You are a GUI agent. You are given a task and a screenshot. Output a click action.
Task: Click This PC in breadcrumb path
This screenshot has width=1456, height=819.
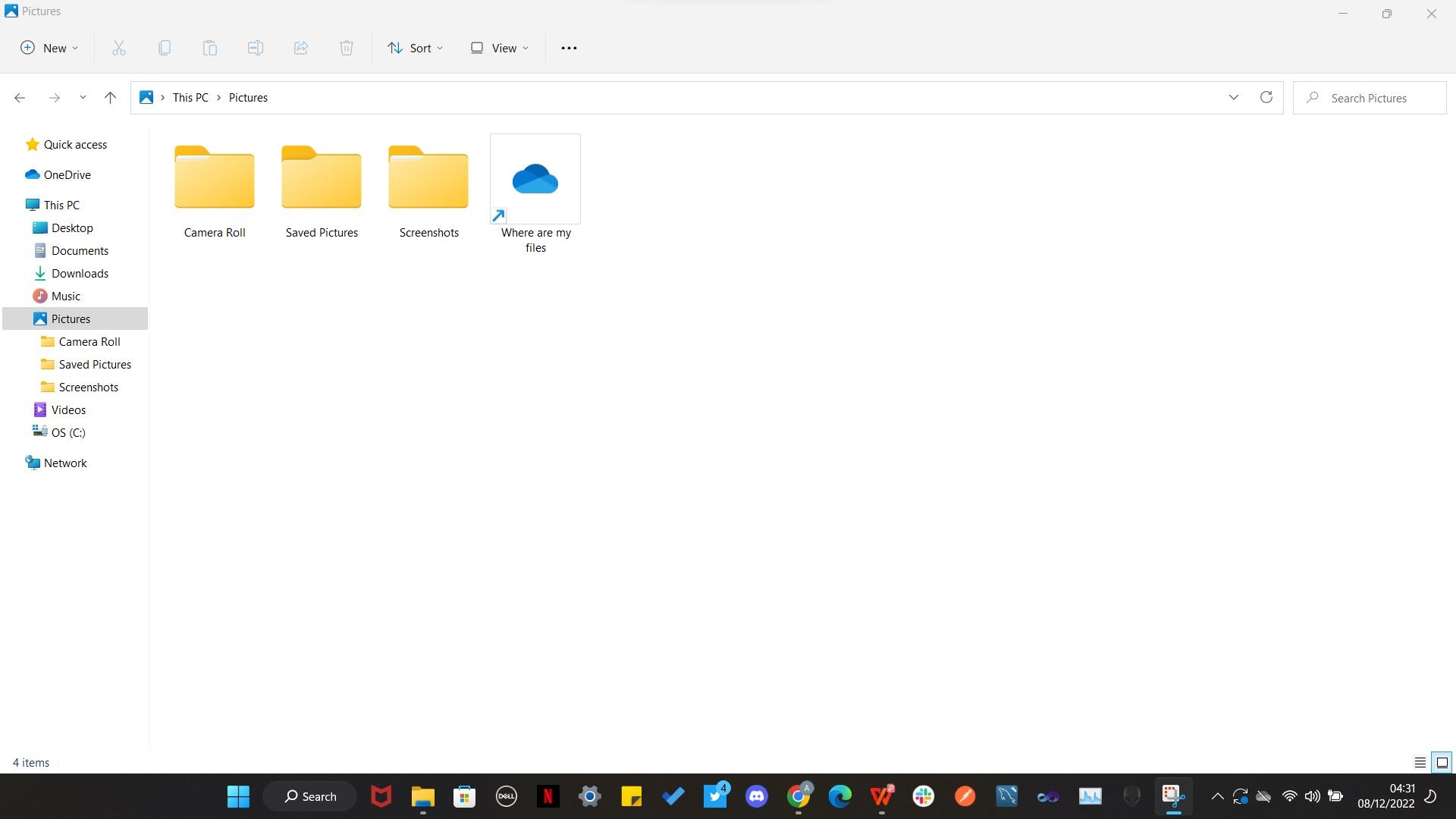(190, 97)
